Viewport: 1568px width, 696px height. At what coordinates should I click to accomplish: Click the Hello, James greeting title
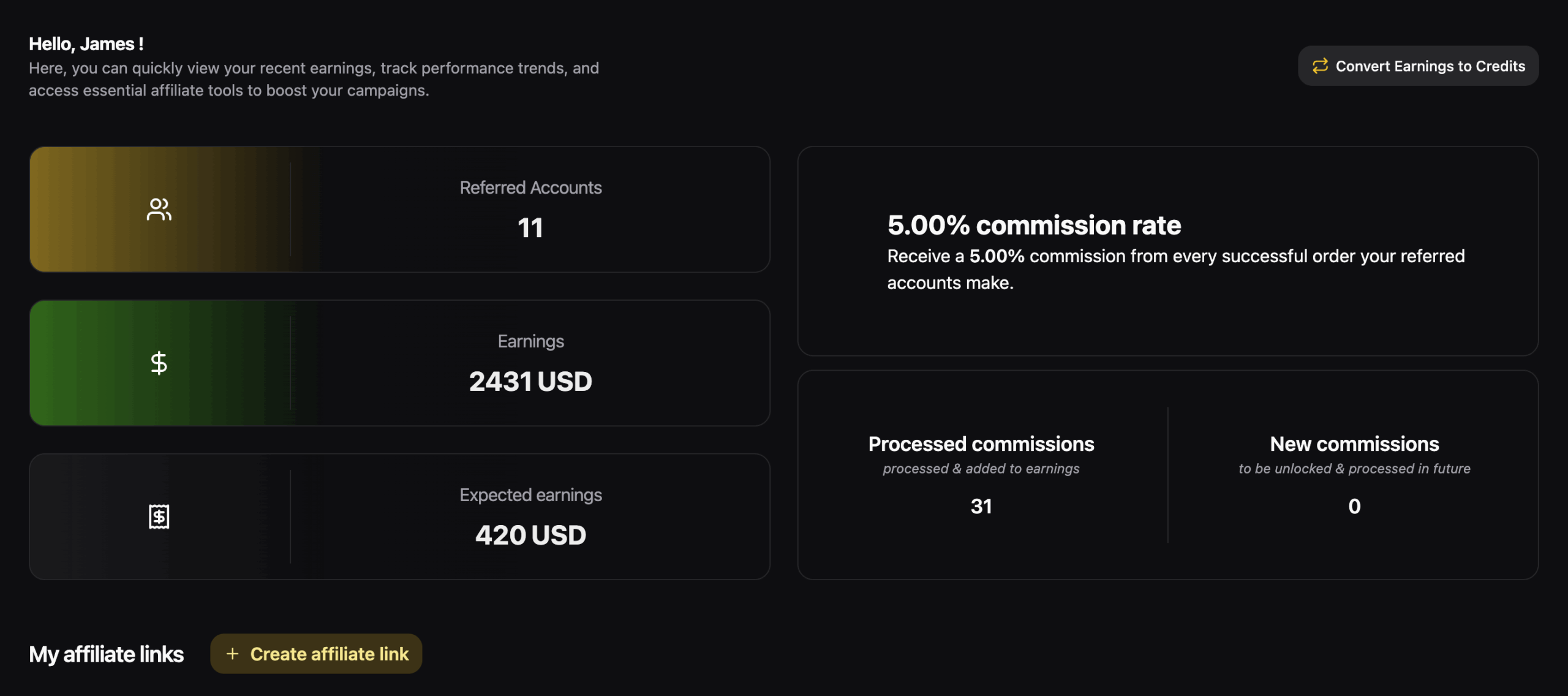pos(86,44)
